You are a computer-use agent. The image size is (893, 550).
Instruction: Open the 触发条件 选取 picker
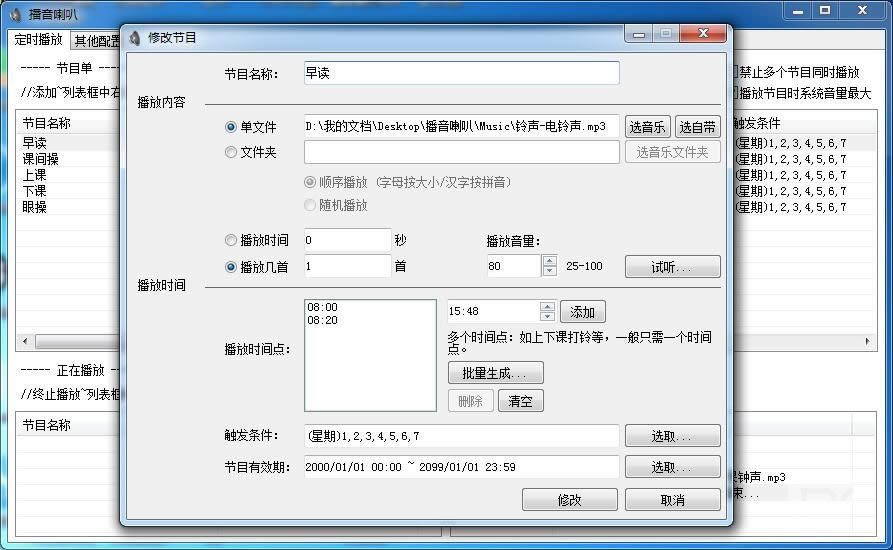point(672,437)
